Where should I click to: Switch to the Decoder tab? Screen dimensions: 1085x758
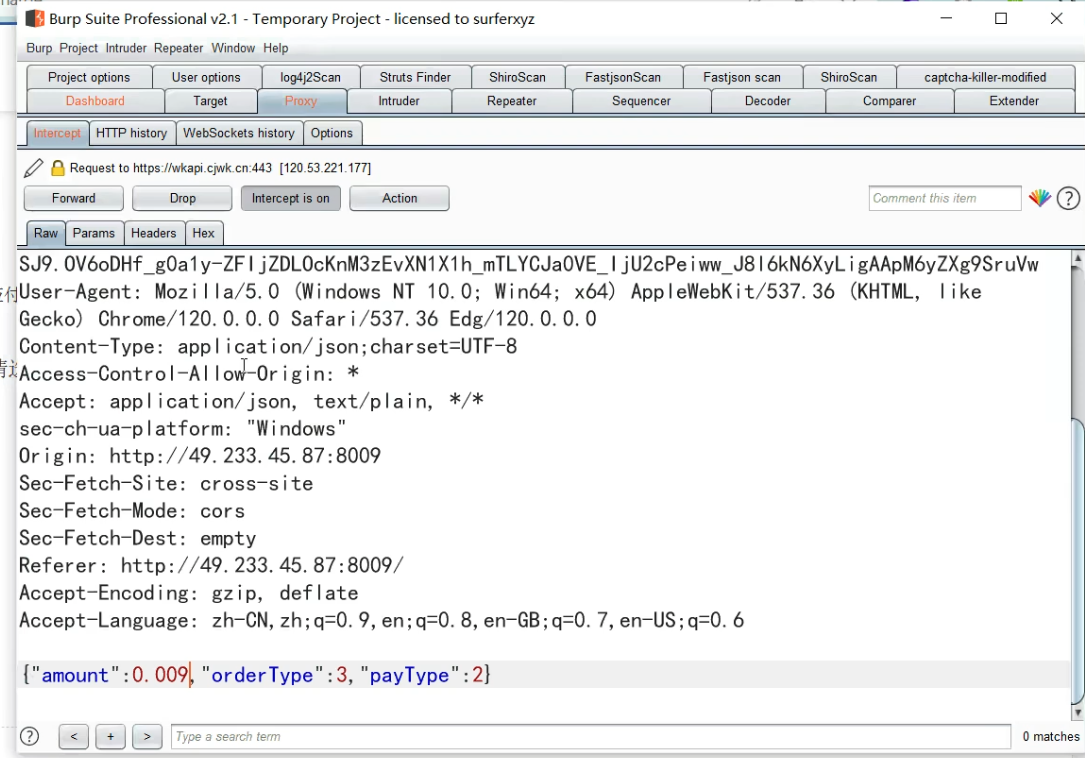coord(768,101)
